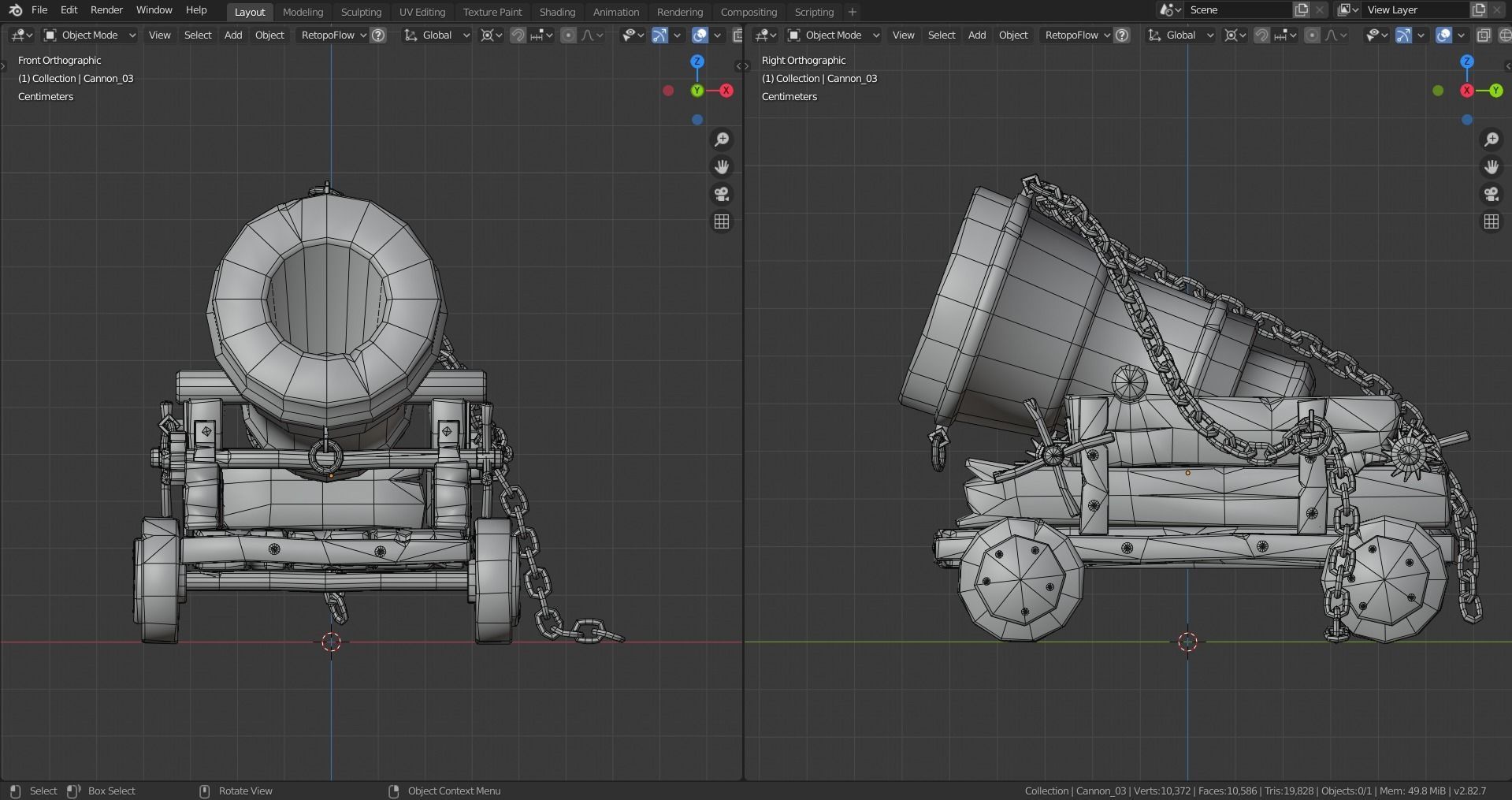The image size is (1512, 800).
Task: Switch to the UV Editing workspace tab
Action: pyautogui.click(x=422, y=12)
